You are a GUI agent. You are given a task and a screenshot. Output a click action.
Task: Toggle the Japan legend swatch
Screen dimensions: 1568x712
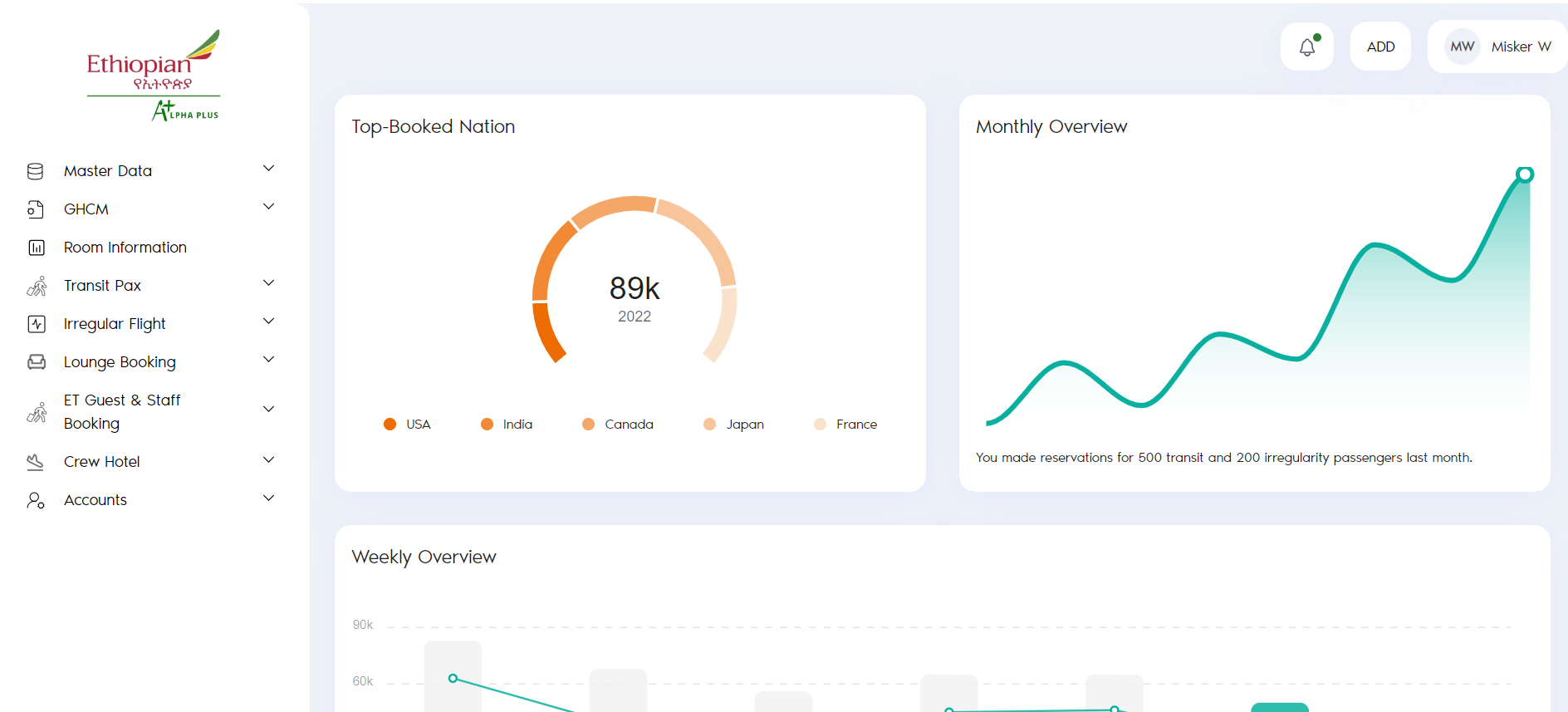(709, 425)
